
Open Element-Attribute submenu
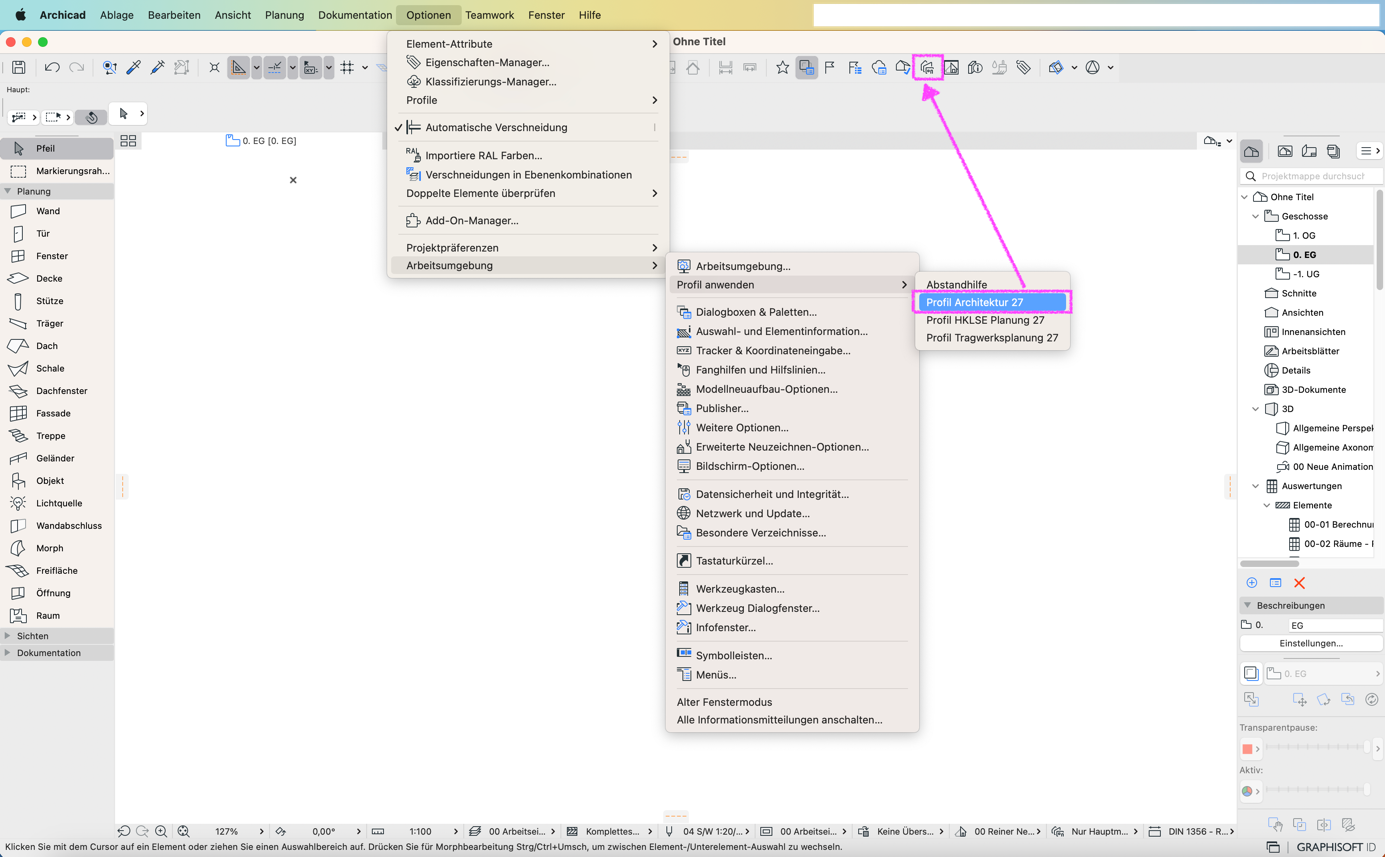click(x=528, y=44)
